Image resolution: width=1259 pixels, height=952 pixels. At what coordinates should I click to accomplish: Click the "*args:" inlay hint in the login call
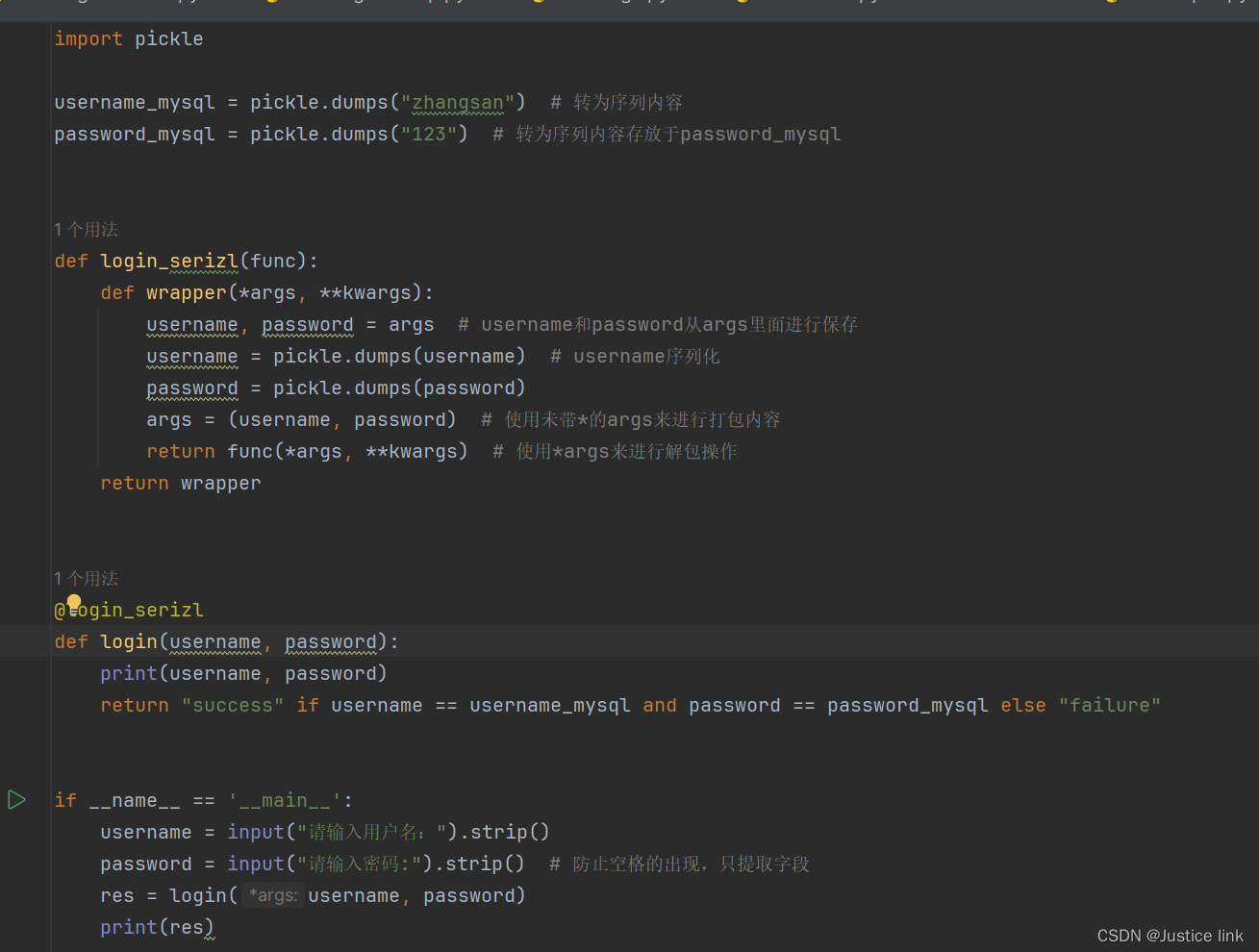(273, 895)
